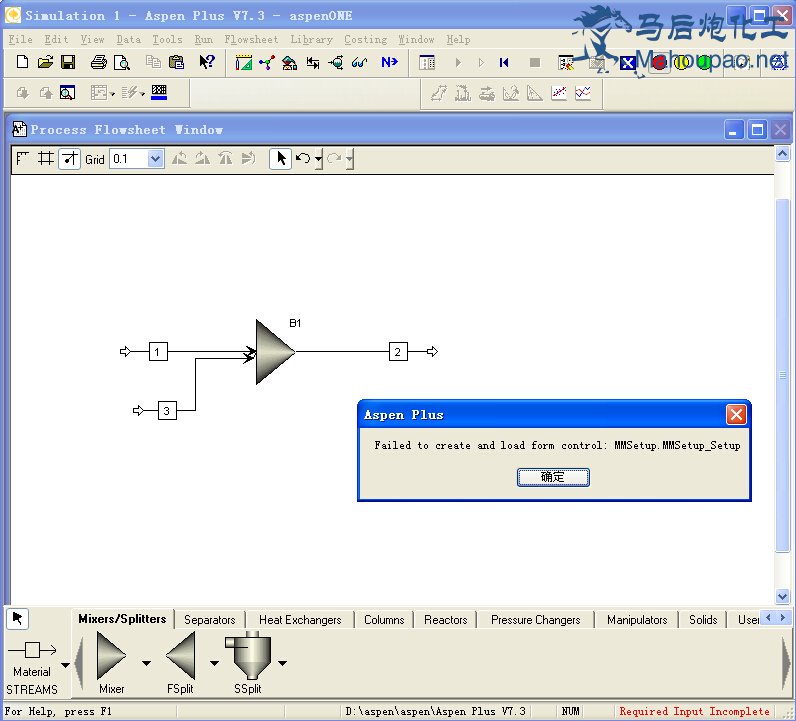Switch to the Columns tab

coord(384,620)
